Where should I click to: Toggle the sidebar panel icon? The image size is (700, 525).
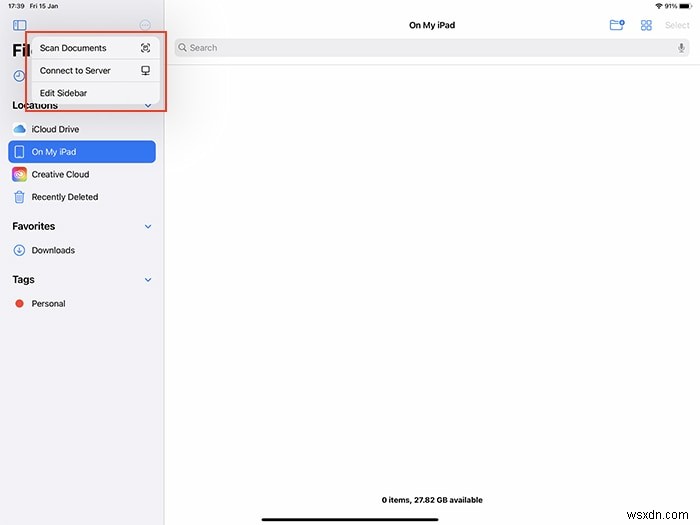[20, 25]
